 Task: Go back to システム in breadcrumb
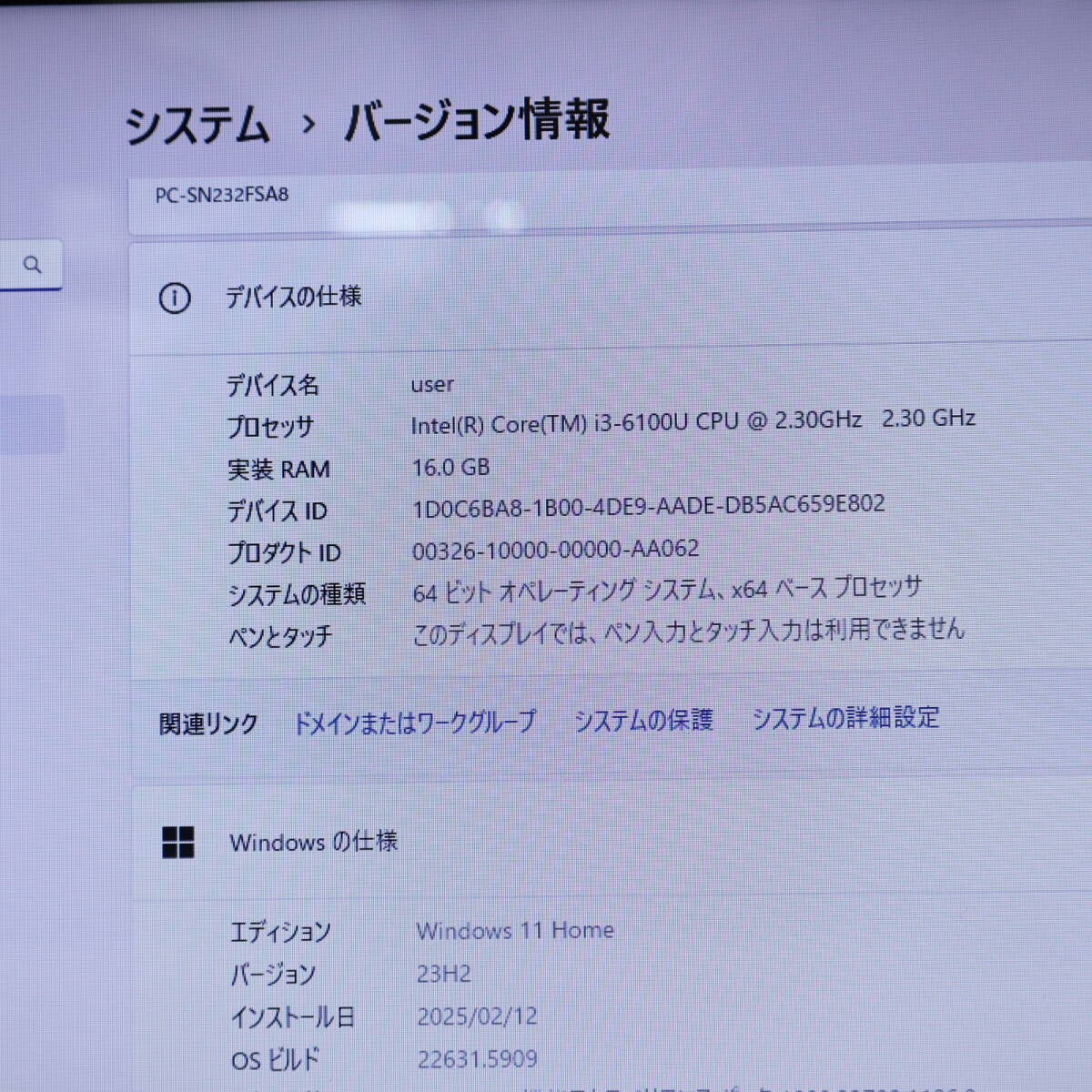pos(197,126)
